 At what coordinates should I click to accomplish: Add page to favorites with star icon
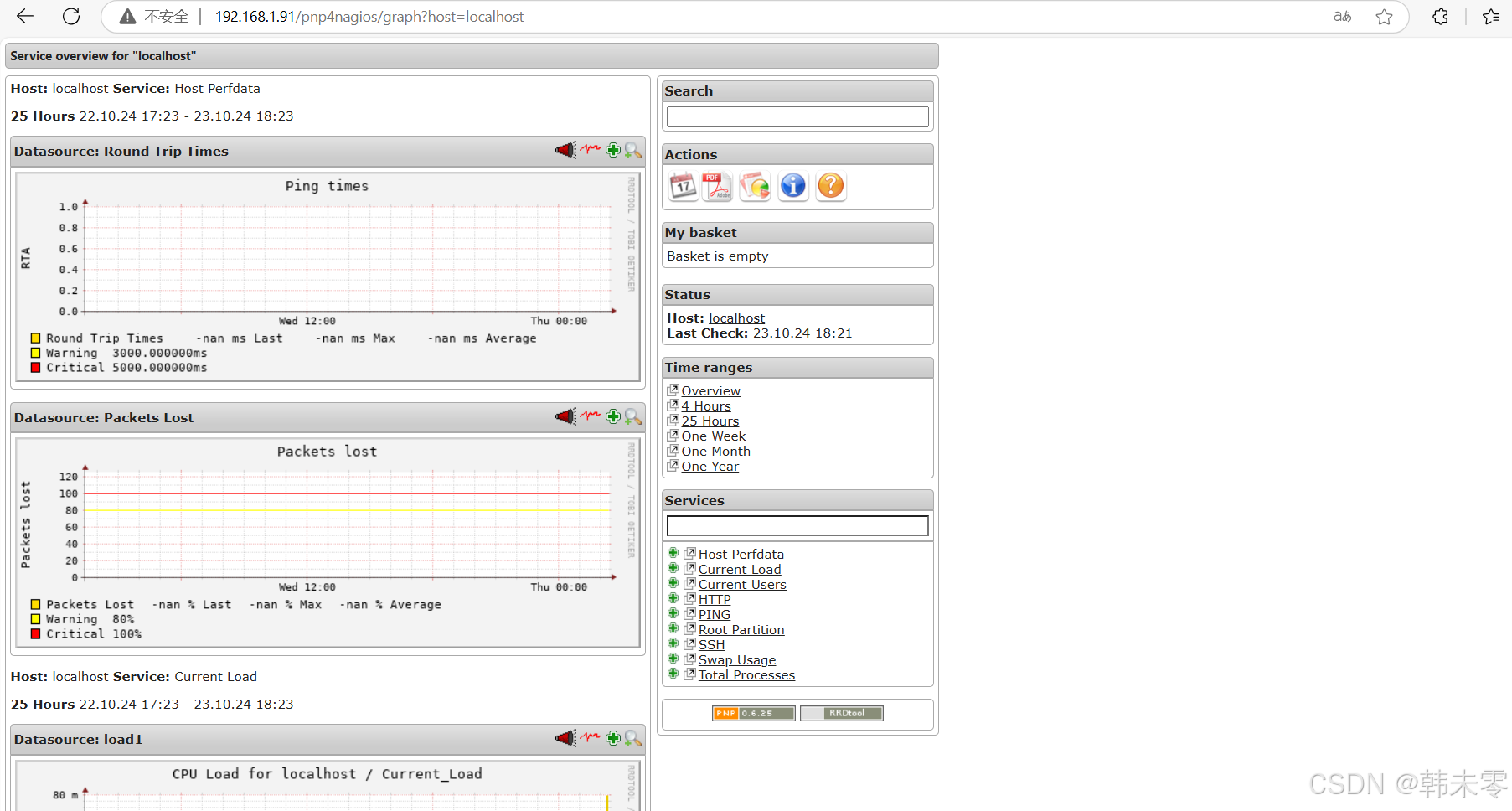coord(1384,17)
